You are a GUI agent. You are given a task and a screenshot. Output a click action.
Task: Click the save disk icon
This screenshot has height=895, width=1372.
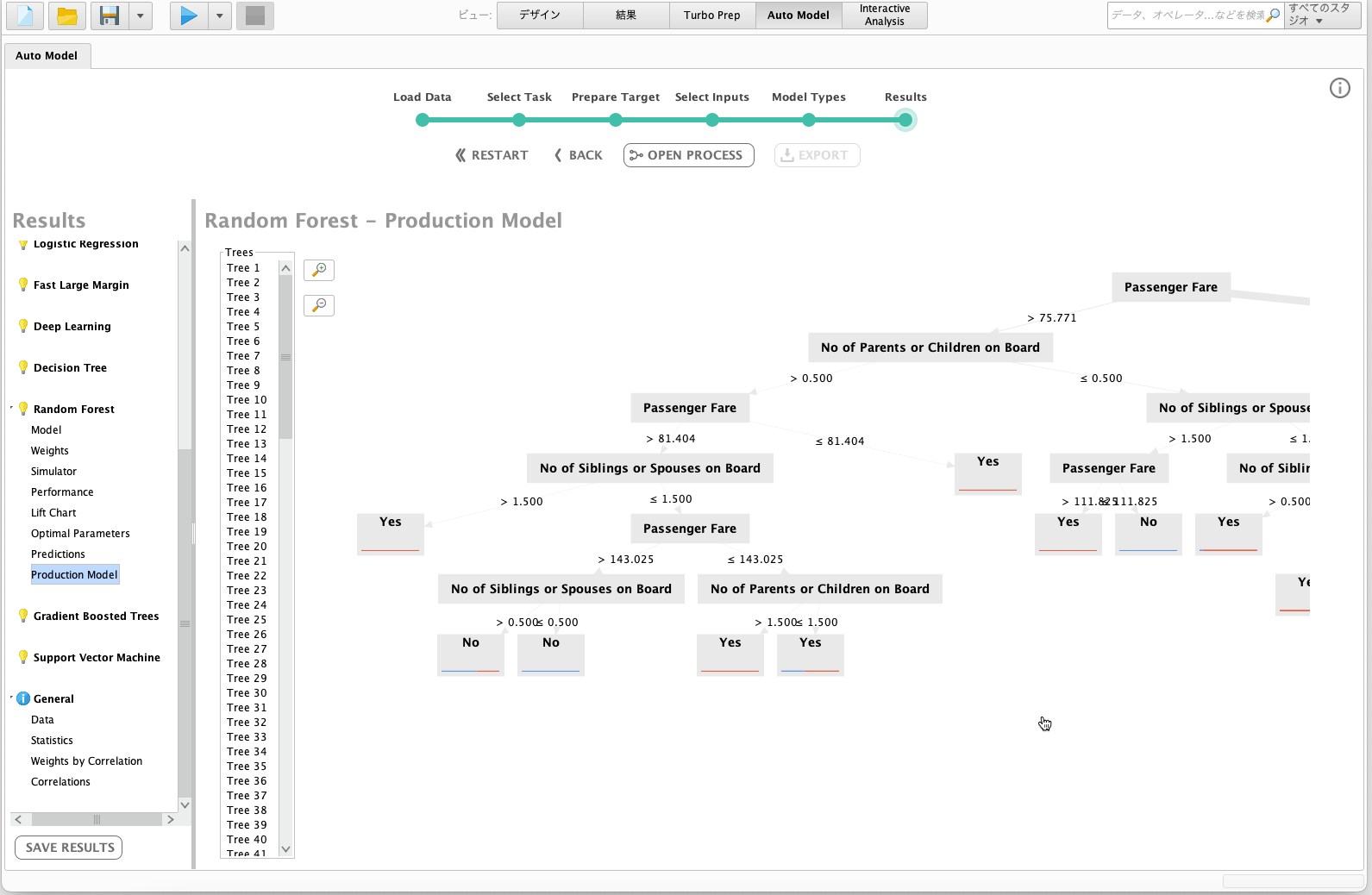click(110, 16)
